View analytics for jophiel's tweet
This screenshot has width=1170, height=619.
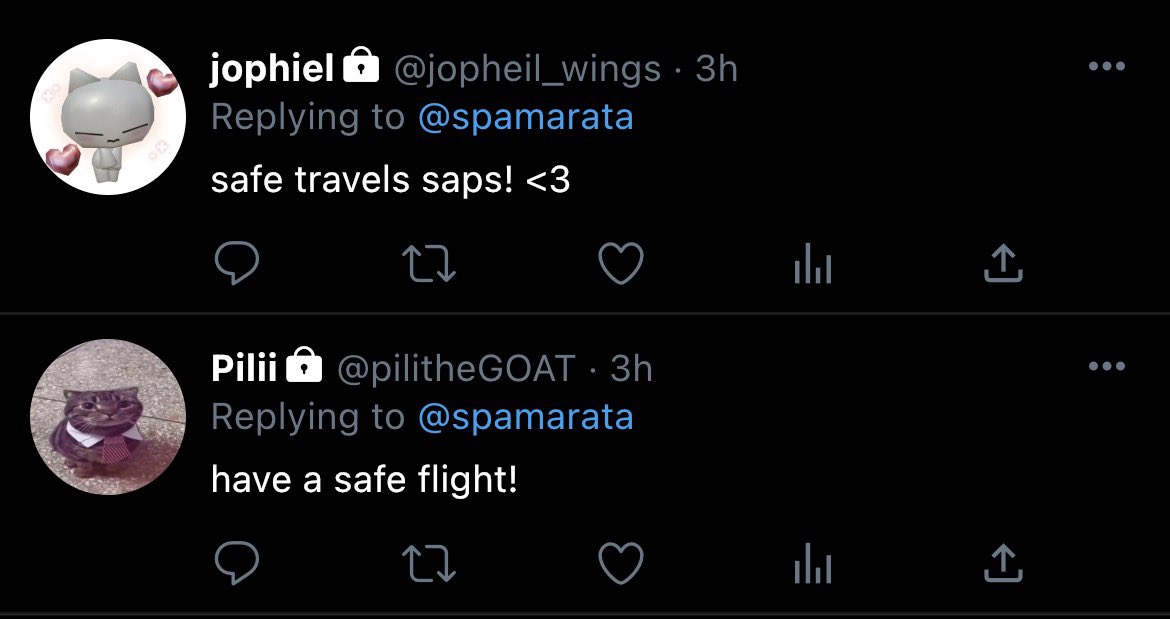pyautogui.click(x=813, y=266)
